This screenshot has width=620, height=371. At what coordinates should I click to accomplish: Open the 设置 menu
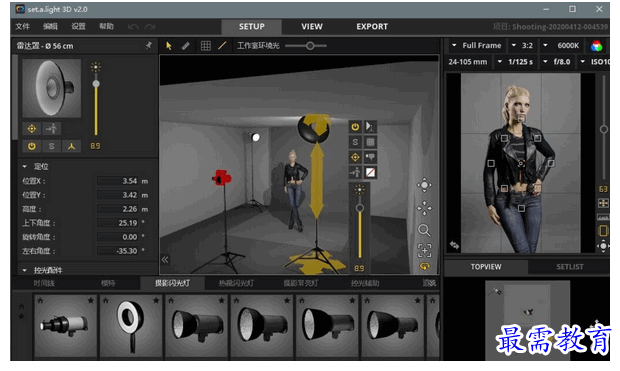click(x=78, y=26)
